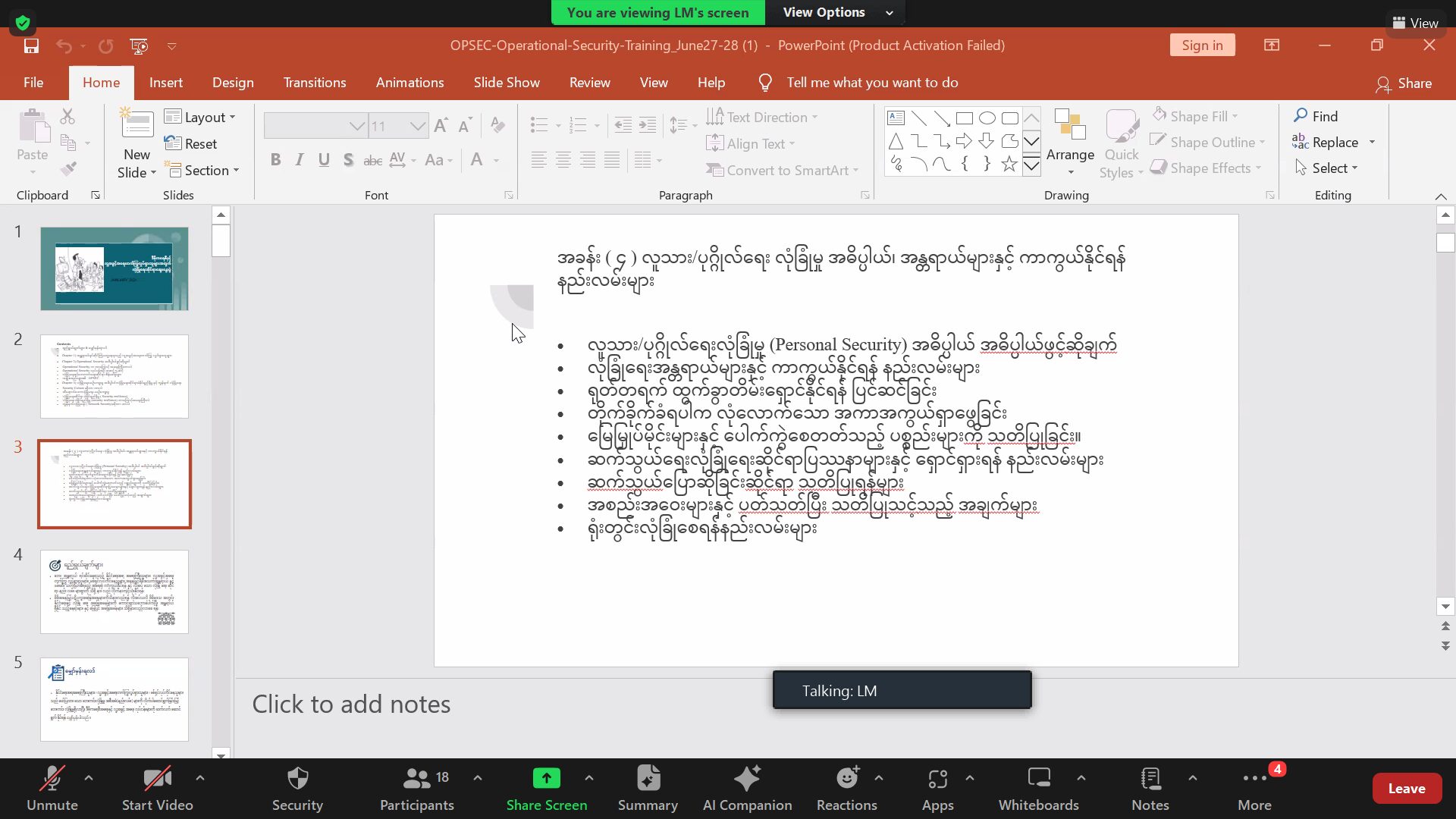Screen dimensions: 1456x819
Task: Click the Save icon in quick access toolbar
Action: click(x=31, y=45)
